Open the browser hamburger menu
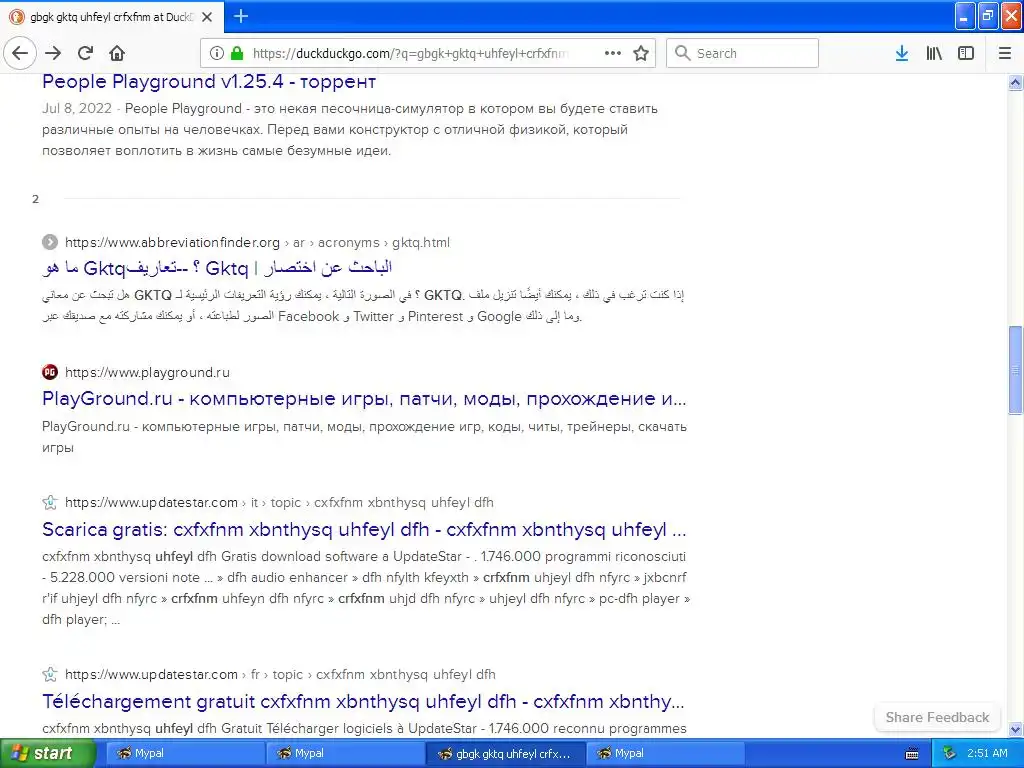The image size is (1024, 768). (x=1005, y=53)
